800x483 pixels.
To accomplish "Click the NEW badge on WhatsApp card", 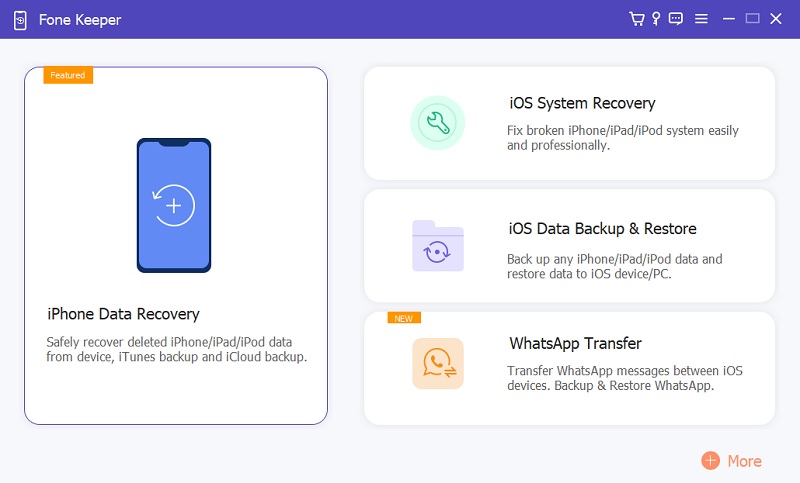I will [404, 318].
